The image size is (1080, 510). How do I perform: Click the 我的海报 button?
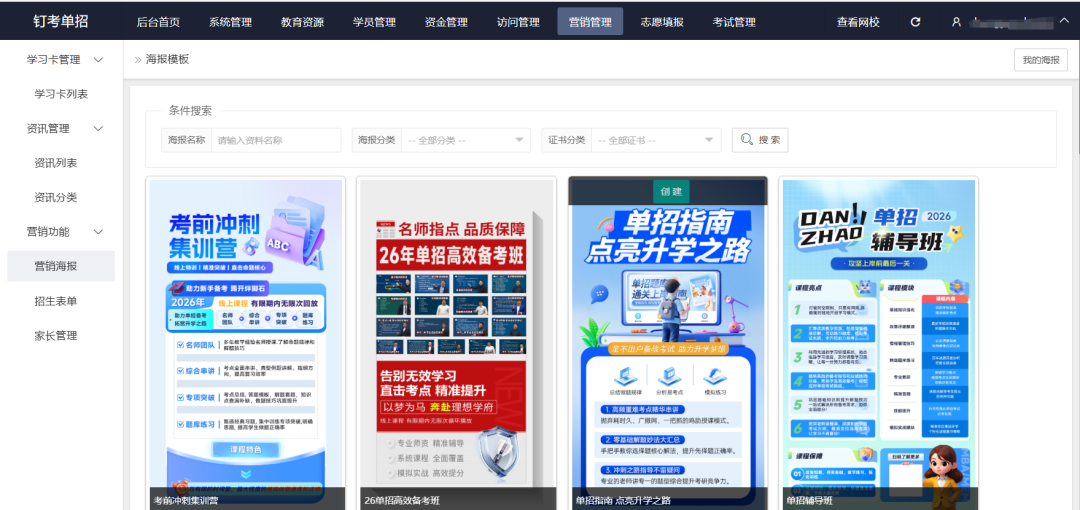tap(1040, 60)
